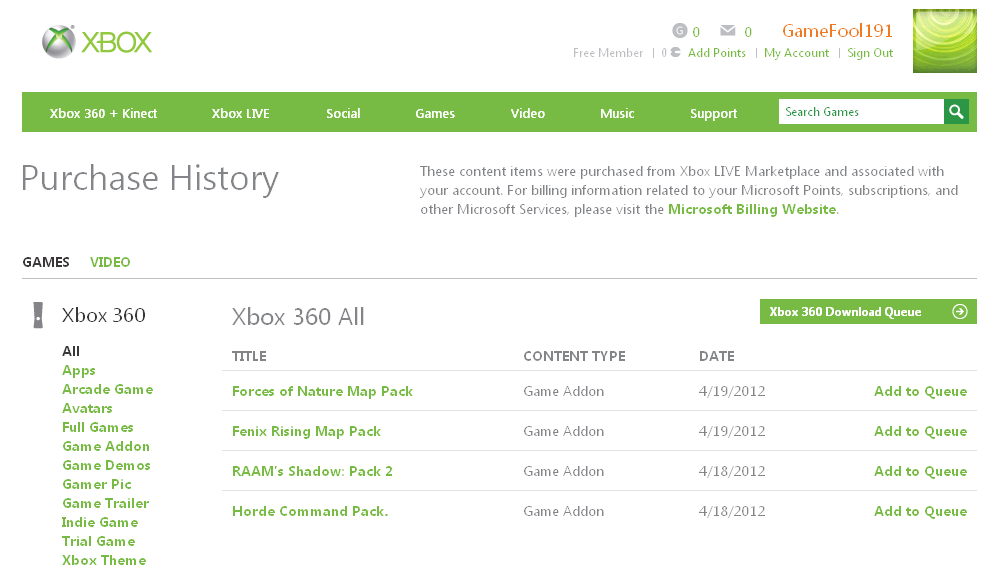Click the Free Member status text
Viewport: 991px width, 577px height.
click(608, 53)
